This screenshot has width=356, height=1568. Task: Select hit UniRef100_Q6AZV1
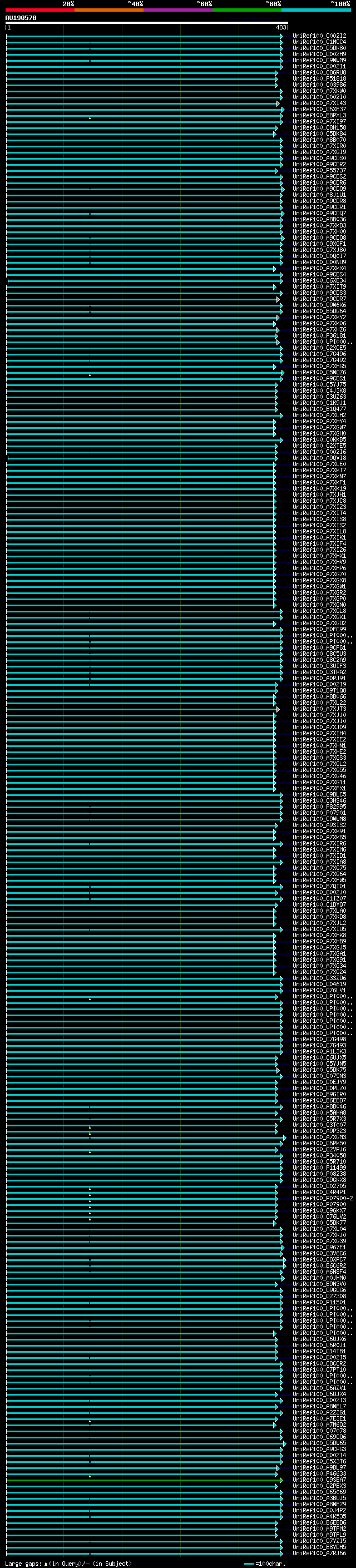[x=319, y=1388]
